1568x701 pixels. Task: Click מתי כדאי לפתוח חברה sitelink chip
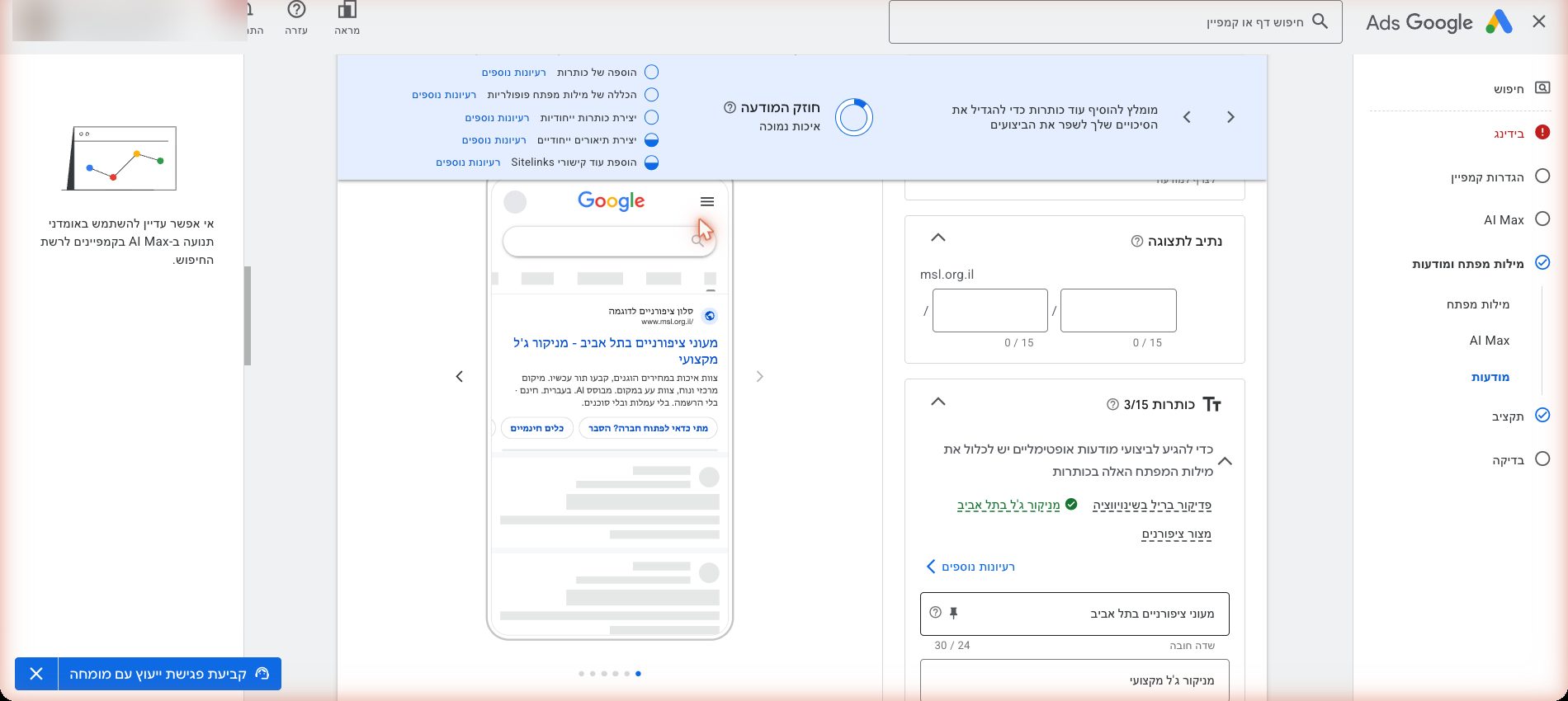coord(648,428)
